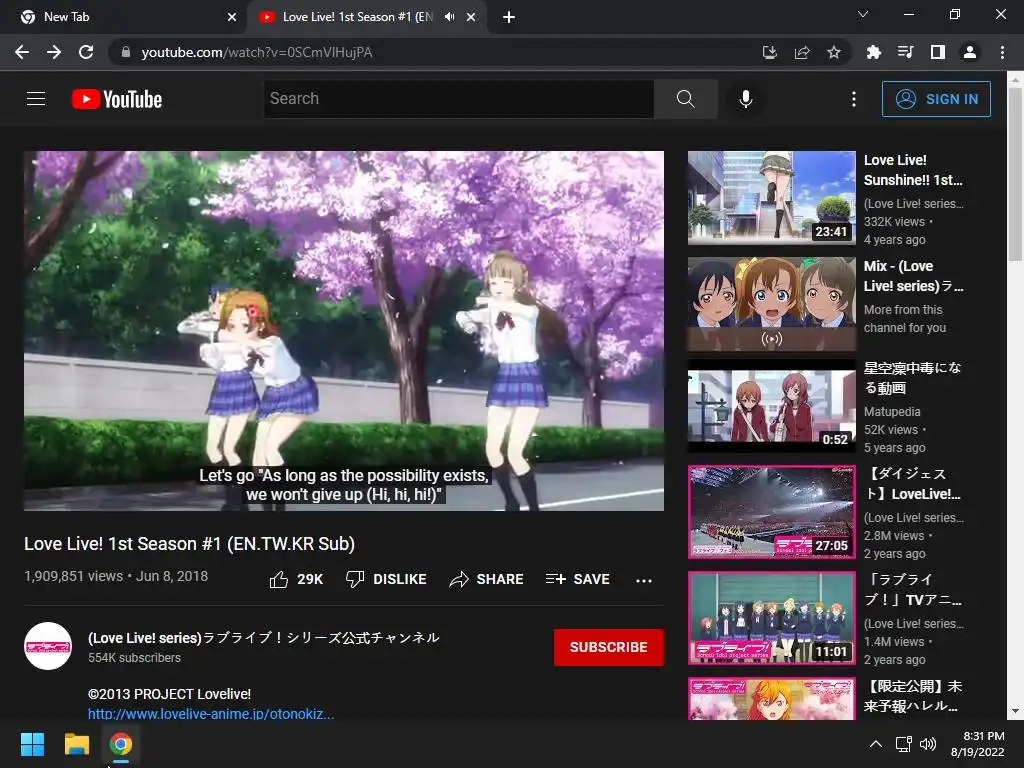Open Chrome three-dot menu
Image resolution: width=1024 pixels, height=768 pixels.
pyautogui.click(x=1002, y=52)
